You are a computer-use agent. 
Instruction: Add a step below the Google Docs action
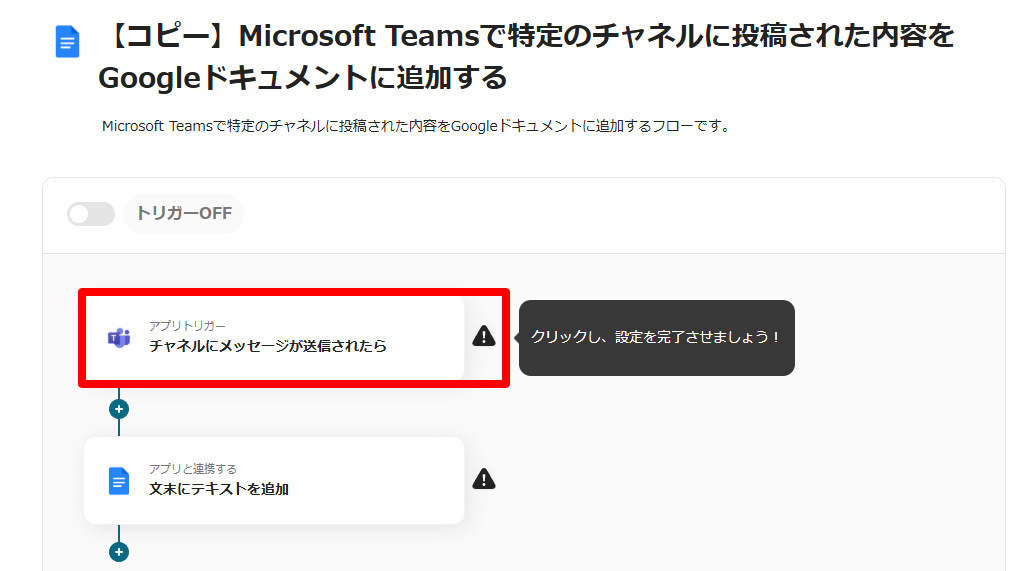[x=119, y=552]
